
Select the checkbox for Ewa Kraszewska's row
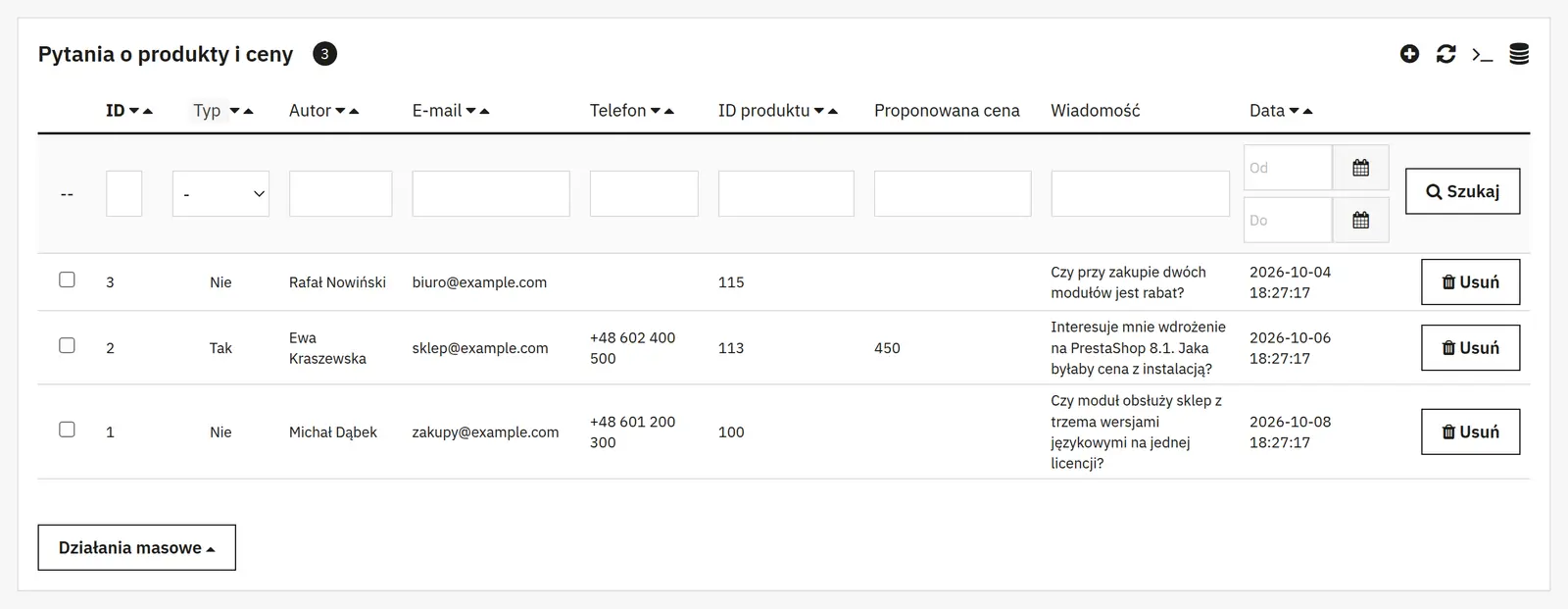coord(67,345)
